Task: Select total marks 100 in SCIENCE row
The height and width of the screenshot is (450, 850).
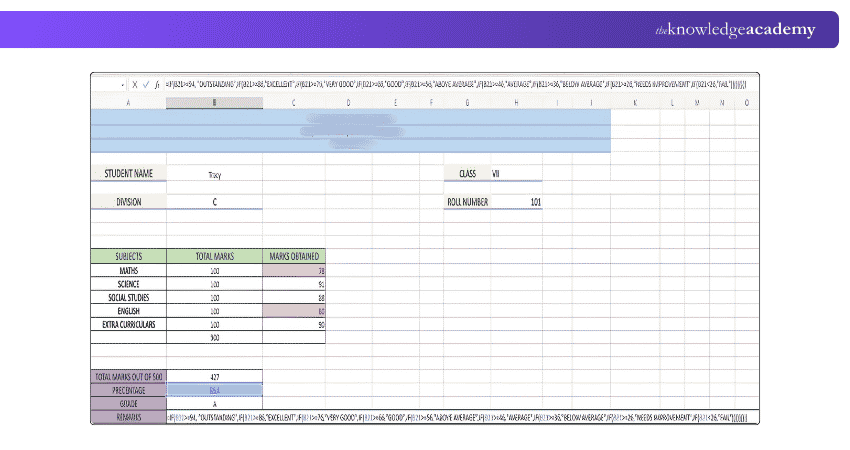Action: pos(215,284)
